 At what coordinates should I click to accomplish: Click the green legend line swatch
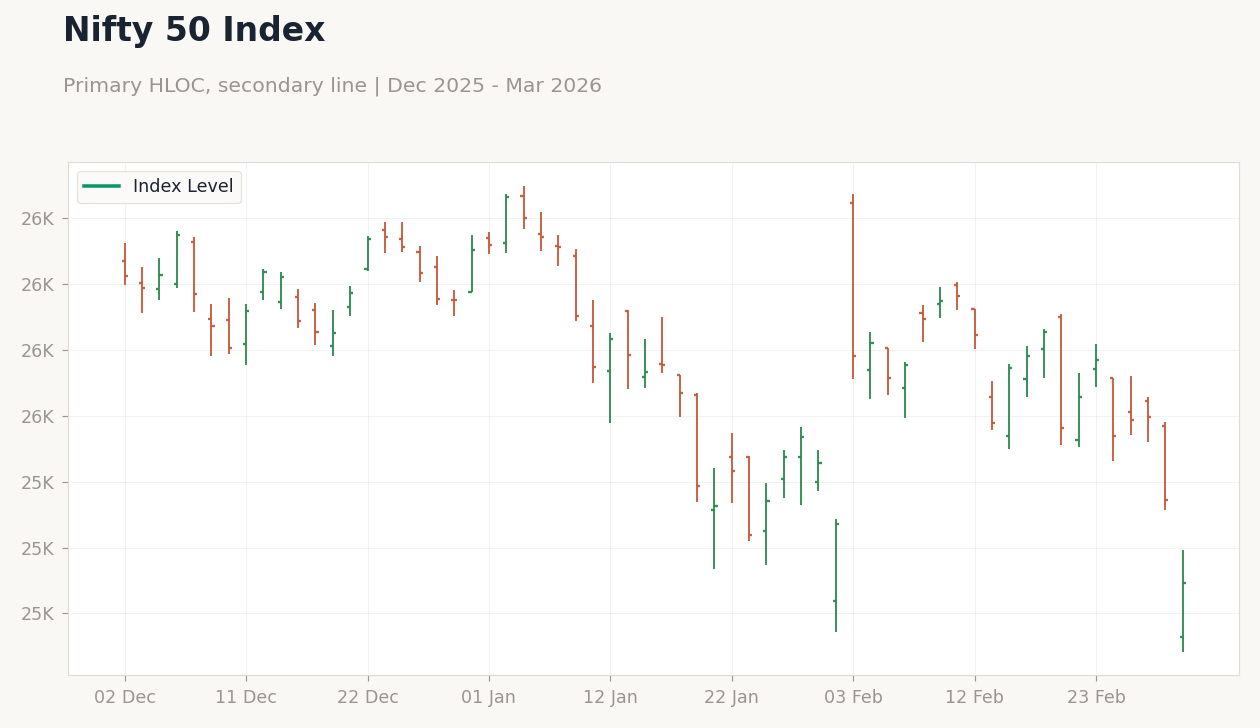(x=102, y=187)
